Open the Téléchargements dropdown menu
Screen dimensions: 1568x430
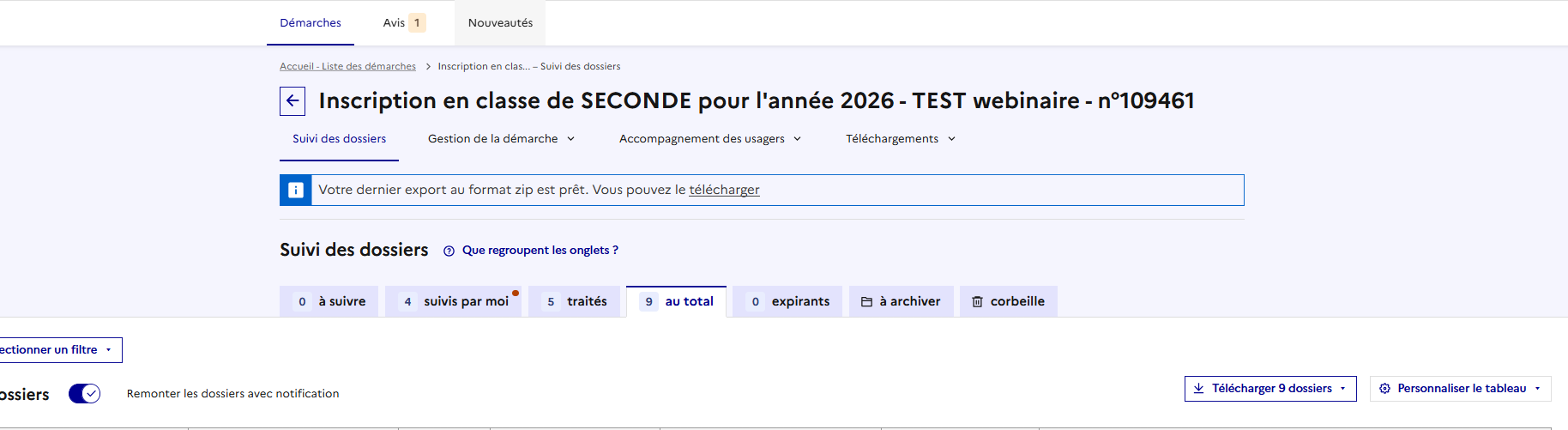click(x=900, y=139)
